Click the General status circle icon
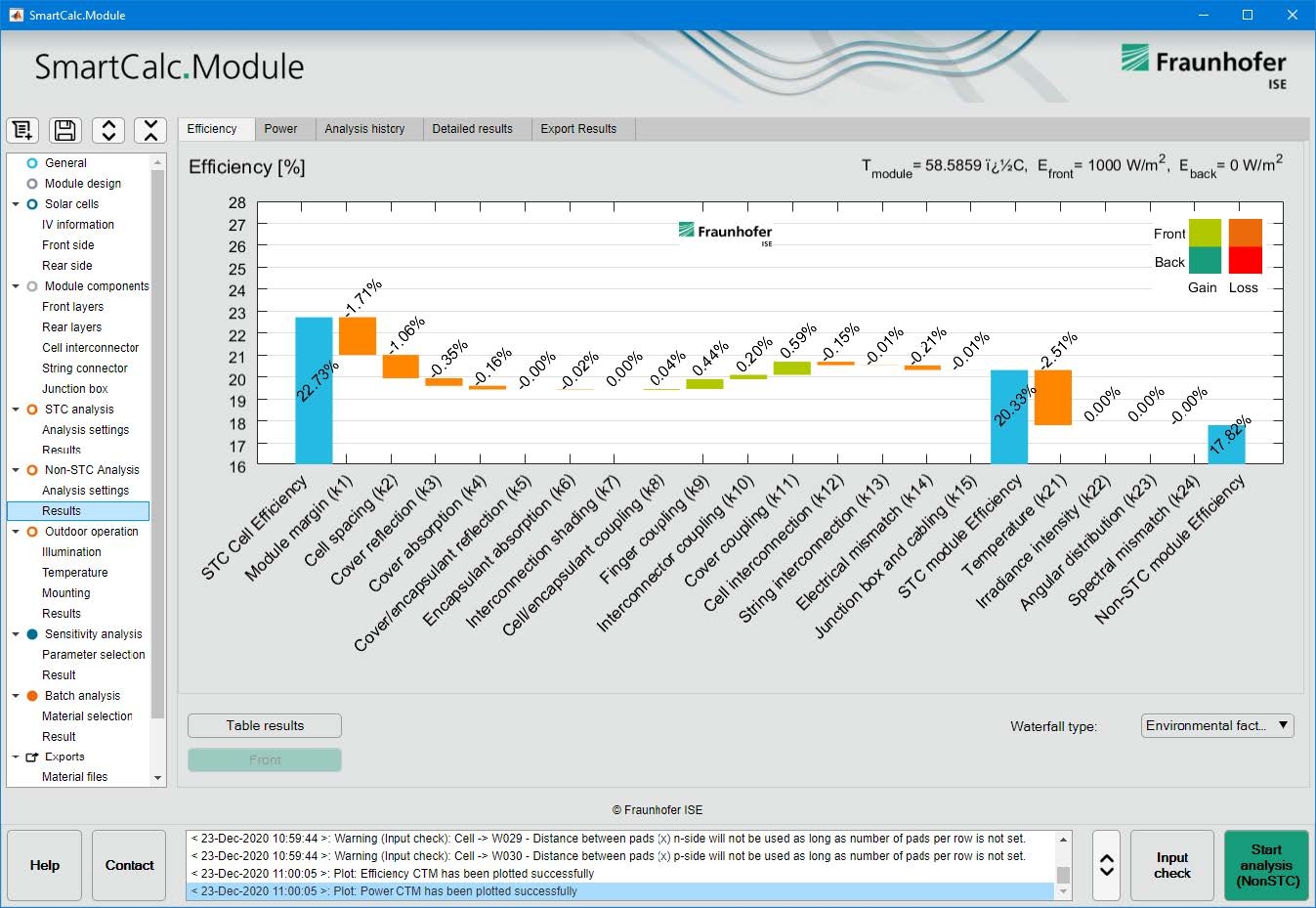 pyautogui.click(x=32, y=163)
